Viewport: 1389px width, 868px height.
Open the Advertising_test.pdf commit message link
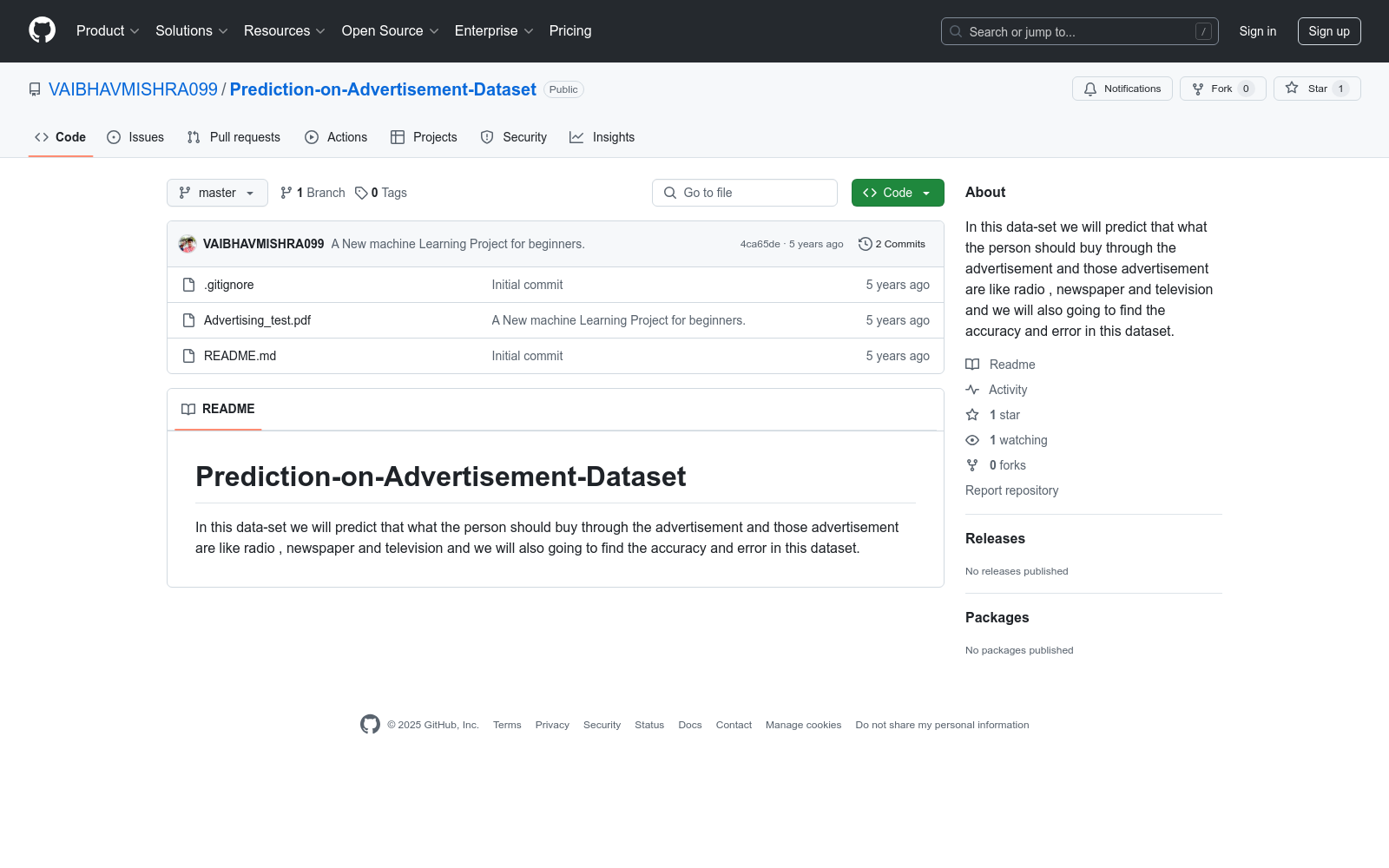618,320
